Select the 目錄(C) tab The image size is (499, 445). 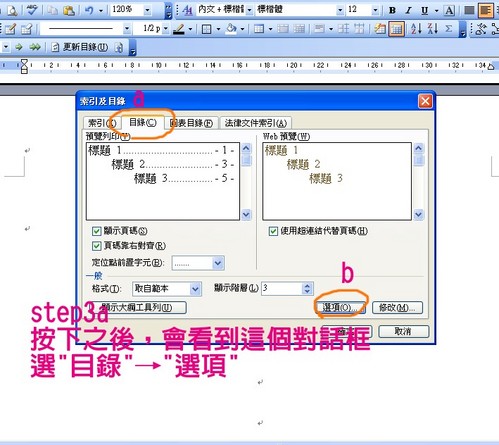tap(143, 122)
